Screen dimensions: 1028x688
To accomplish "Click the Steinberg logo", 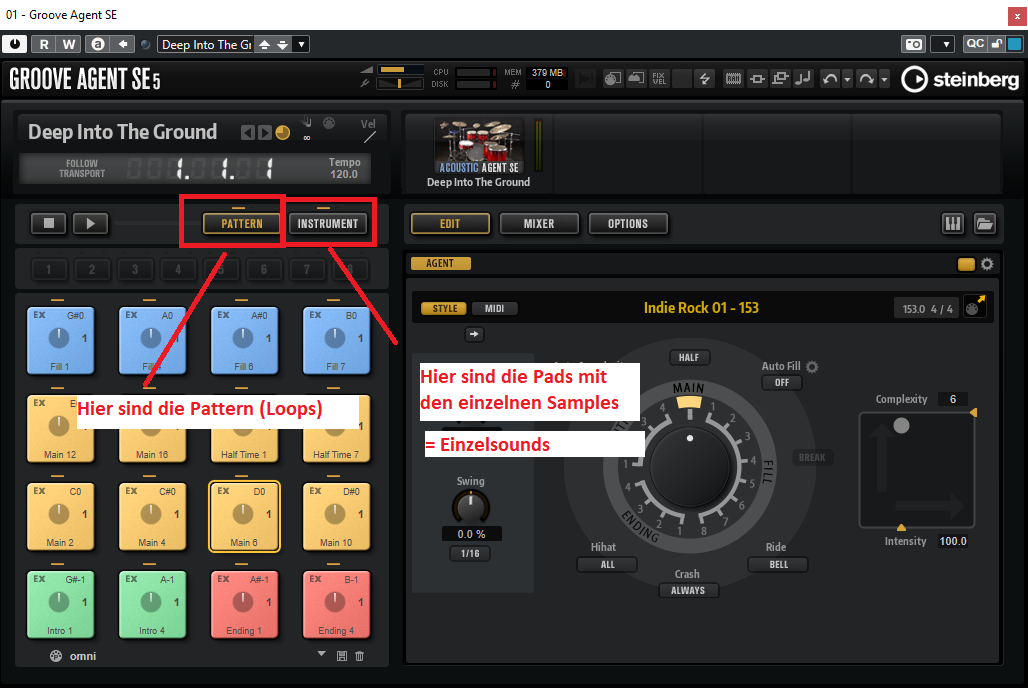I will pos(960,79).
